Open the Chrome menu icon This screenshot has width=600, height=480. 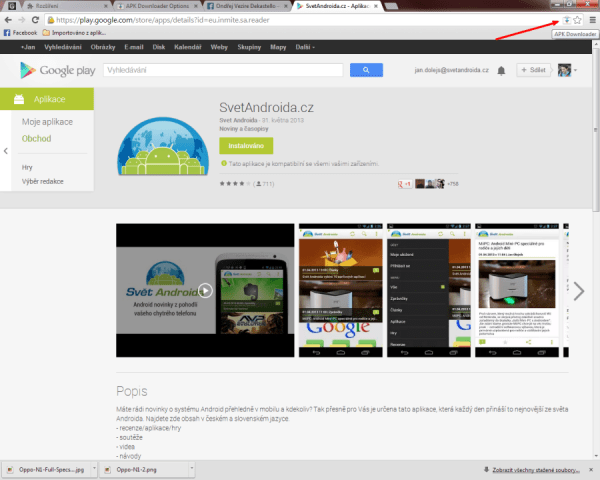pos(592,20)
